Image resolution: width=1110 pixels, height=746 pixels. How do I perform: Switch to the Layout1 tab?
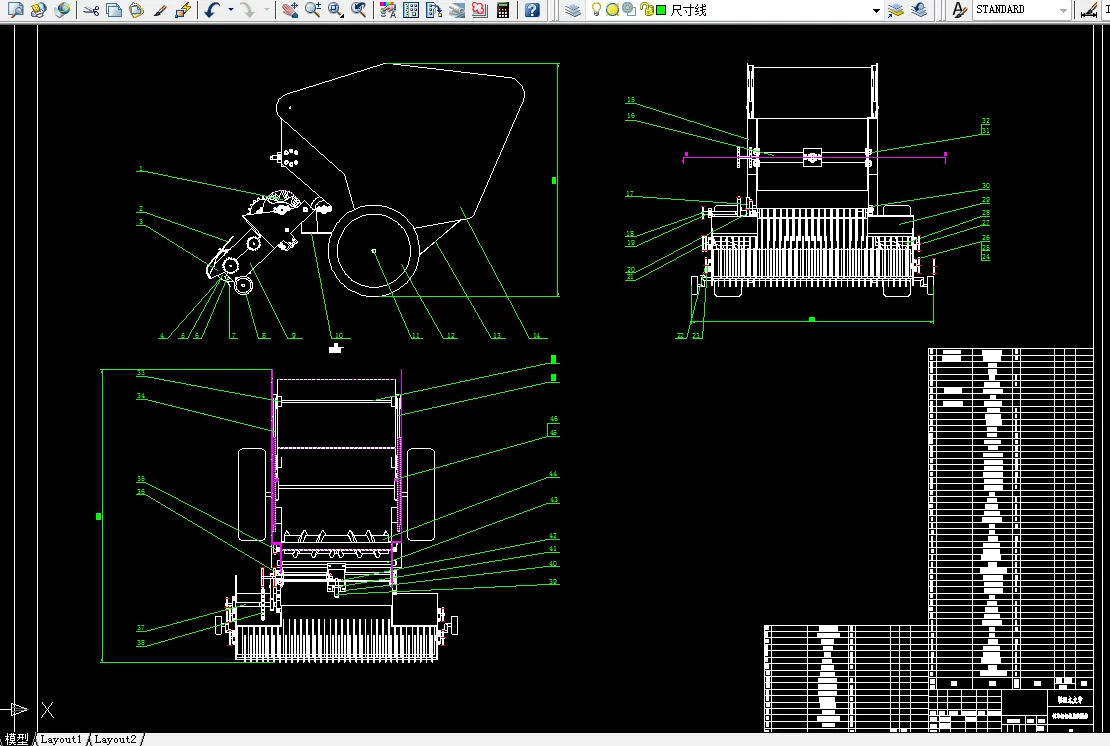(61, 739)
